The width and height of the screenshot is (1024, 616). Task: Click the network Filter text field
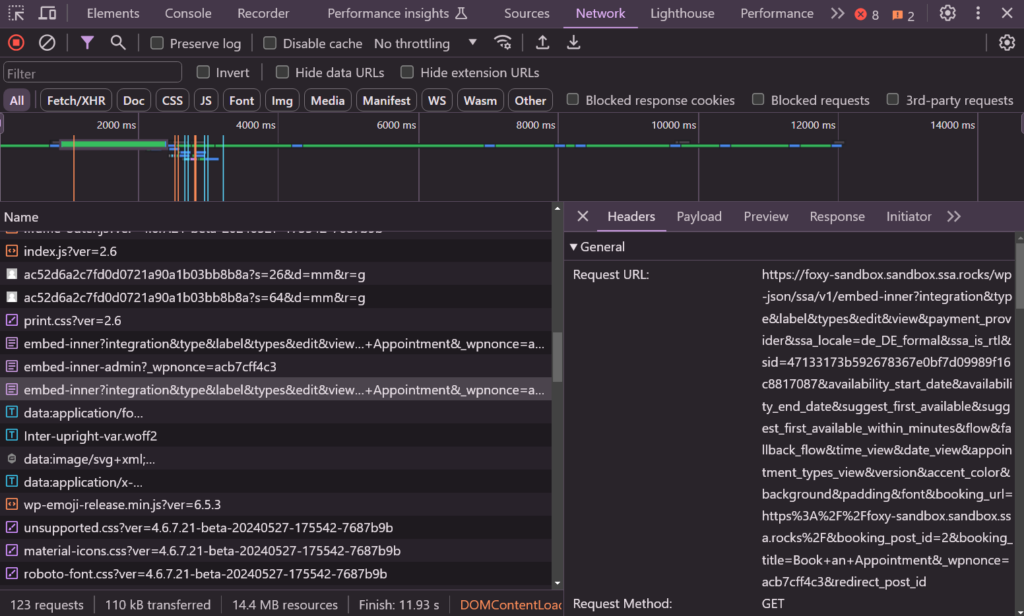[92, 73]
